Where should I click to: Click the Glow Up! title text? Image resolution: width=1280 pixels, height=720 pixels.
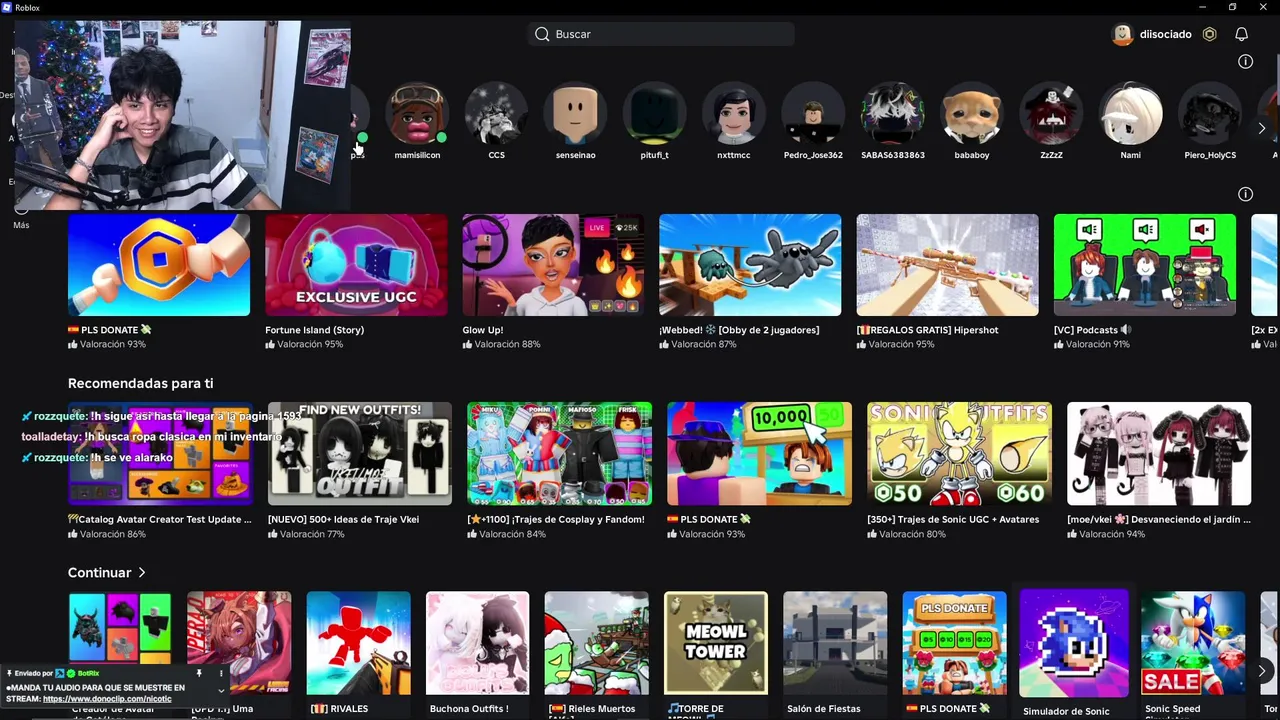click(483, 330)
